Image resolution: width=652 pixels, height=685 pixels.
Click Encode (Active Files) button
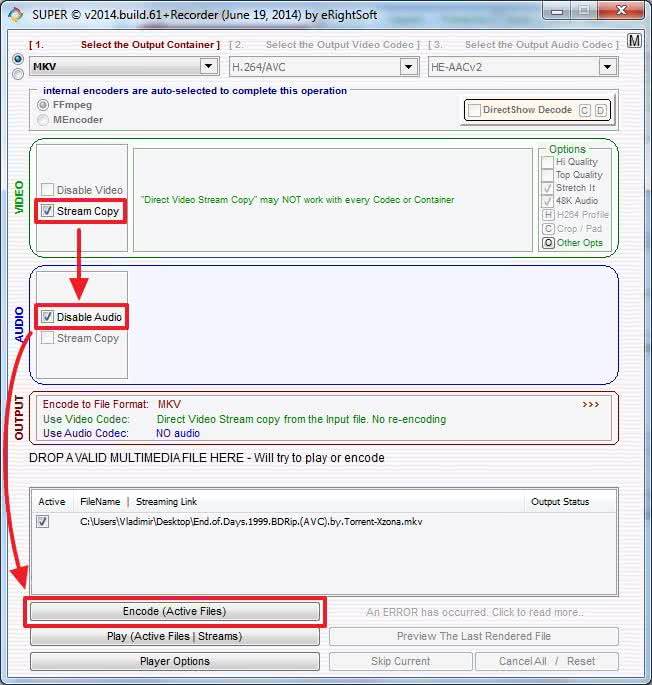click(x=175, y=612)
